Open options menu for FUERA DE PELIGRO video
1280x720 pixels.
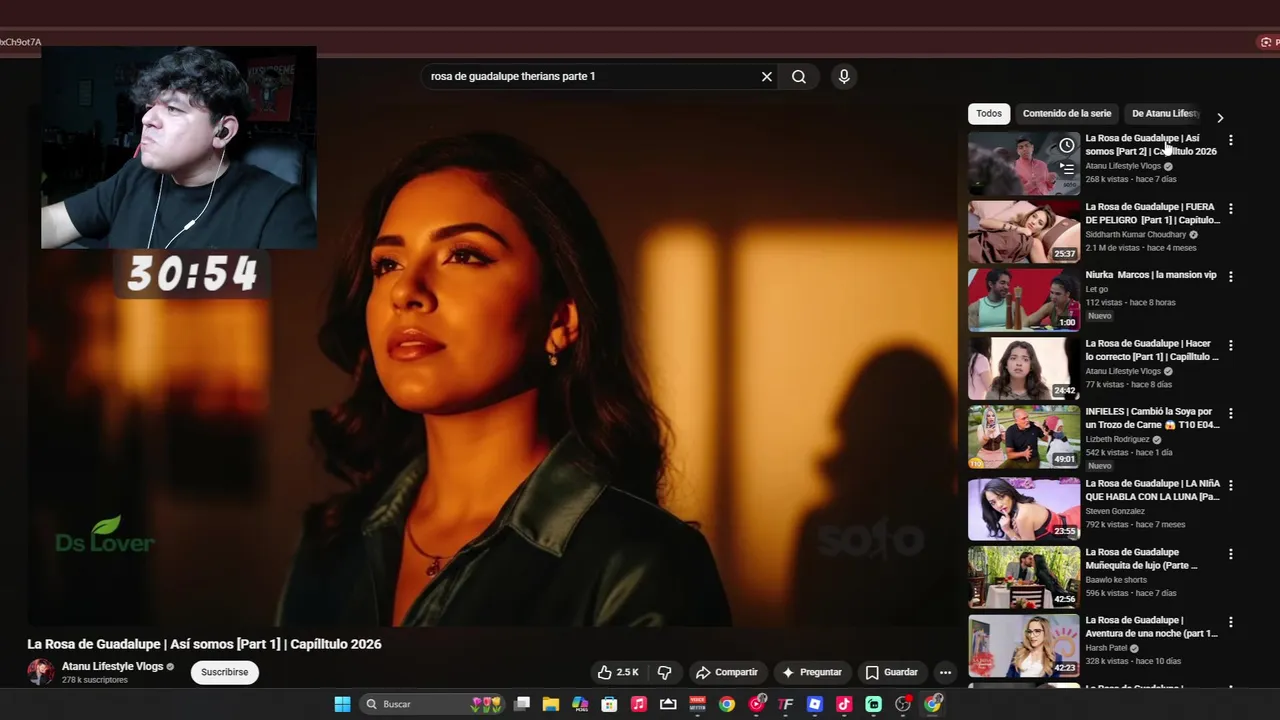tap(1231, 209)
